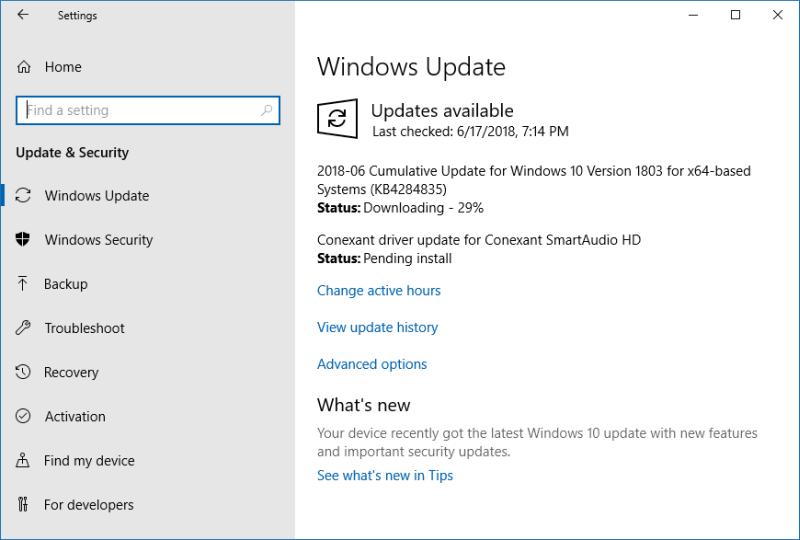This screenshot has height=540, width=800.
Task: Click See what's new in Tips
Action: 385,475
